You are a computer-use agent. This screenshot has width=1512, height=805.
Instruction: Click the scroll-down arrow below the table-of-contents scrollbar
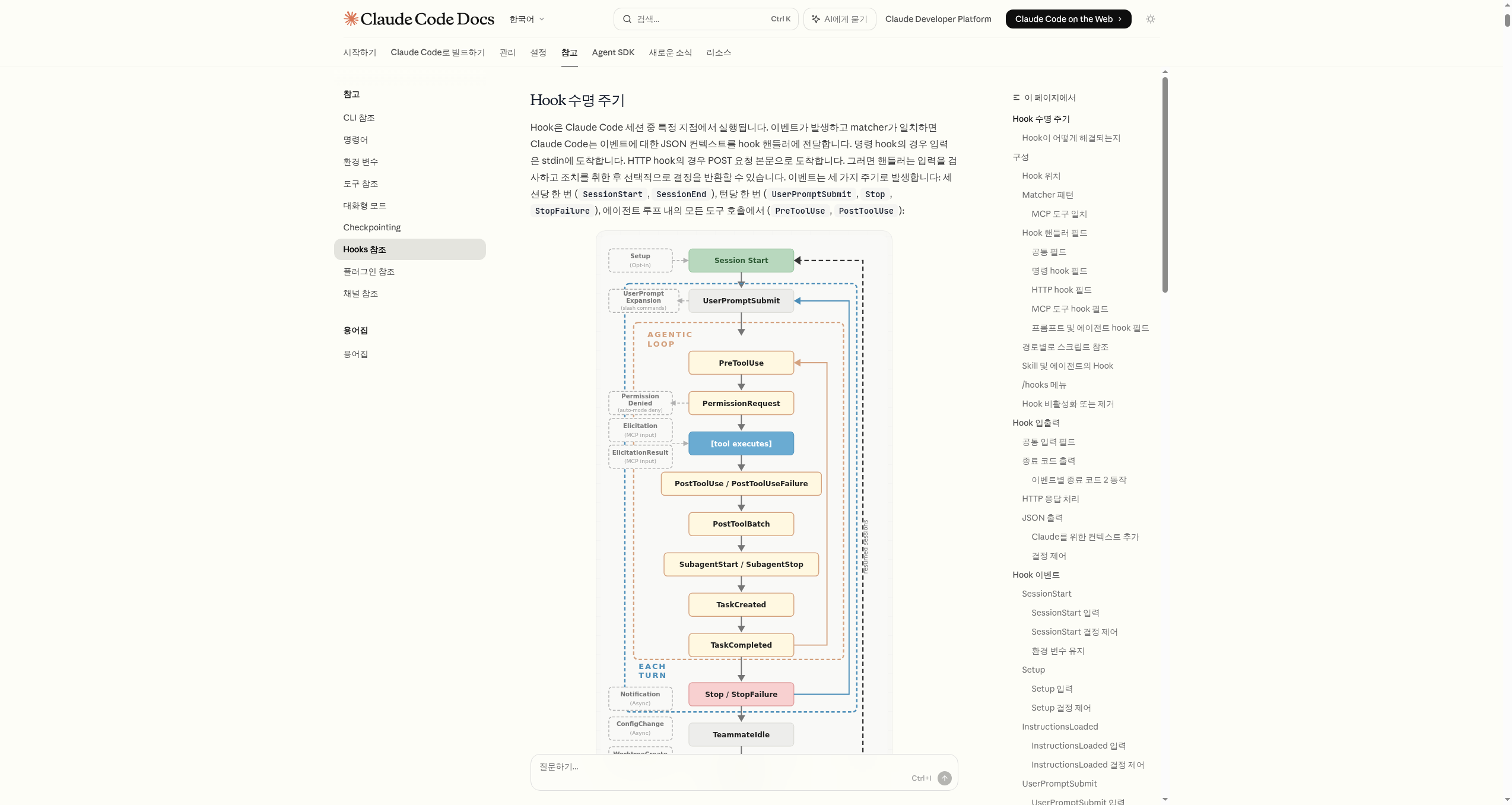1165,799
